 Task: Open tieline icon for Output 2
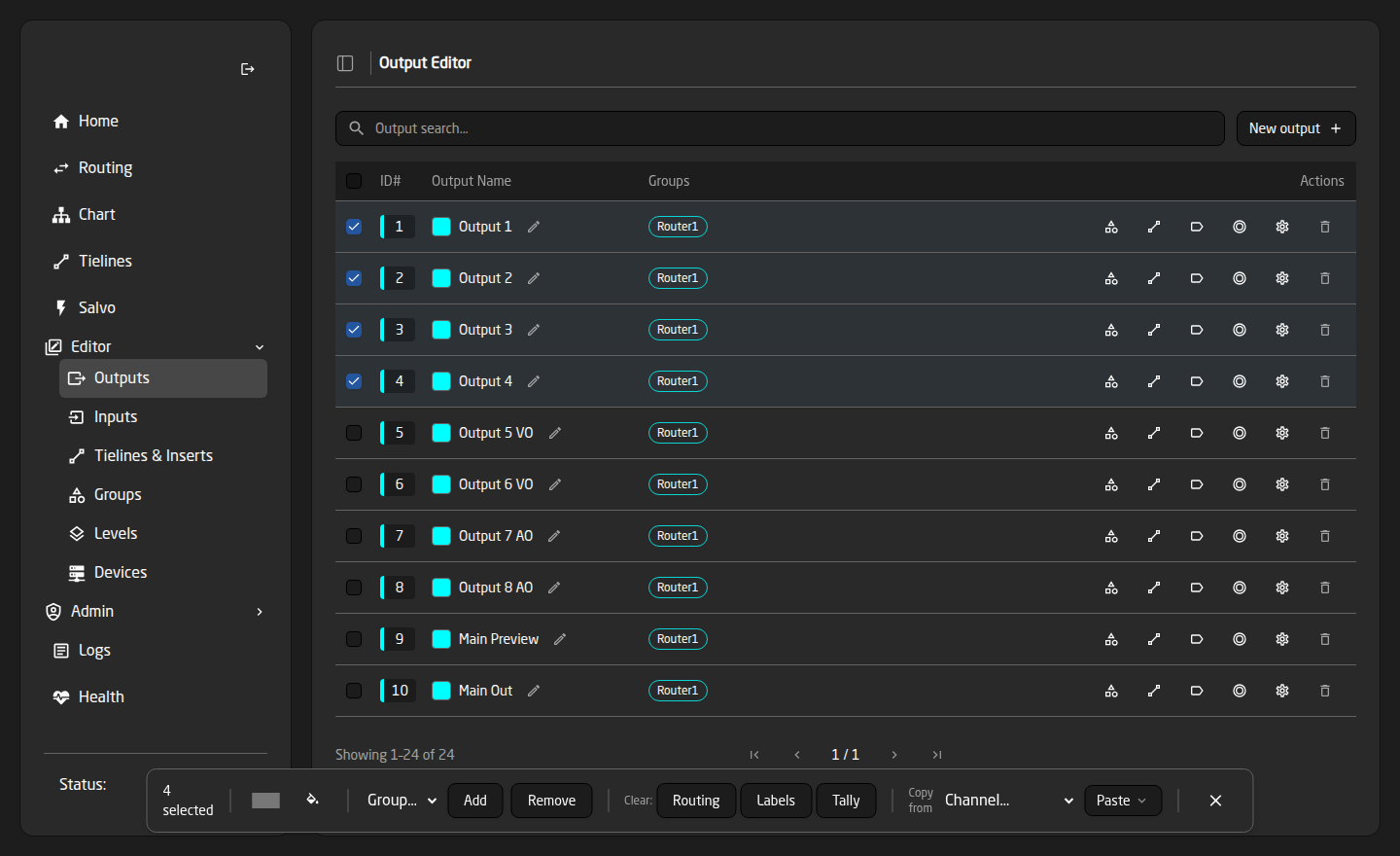[x=1154, y=278]
